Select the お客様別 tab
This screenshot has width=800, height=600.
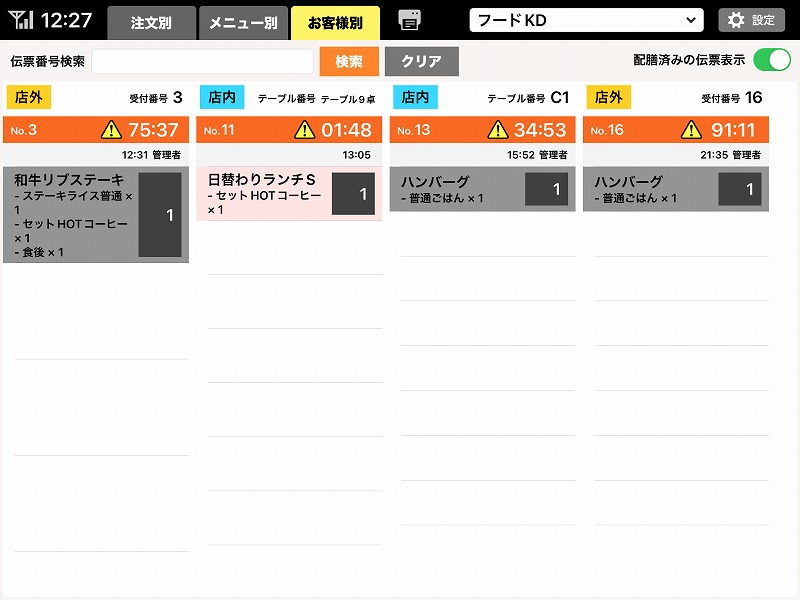(335, 22)
